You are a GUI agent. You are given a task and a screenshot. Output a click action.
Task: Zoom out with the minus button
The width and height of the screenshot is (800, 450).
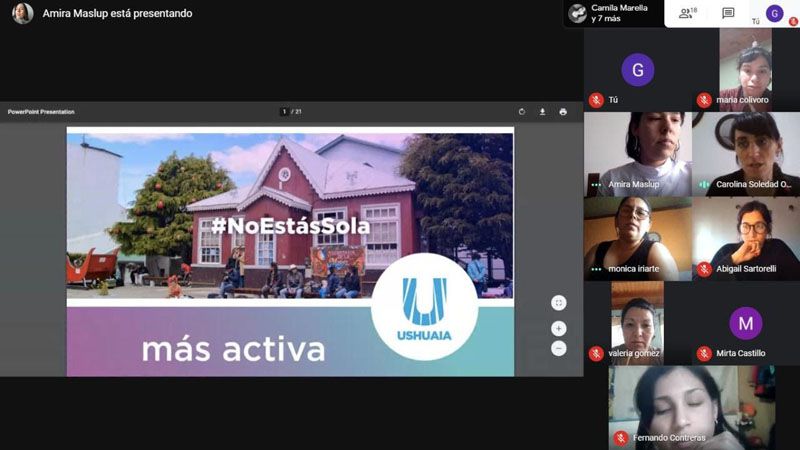click(x=559, y=348)
